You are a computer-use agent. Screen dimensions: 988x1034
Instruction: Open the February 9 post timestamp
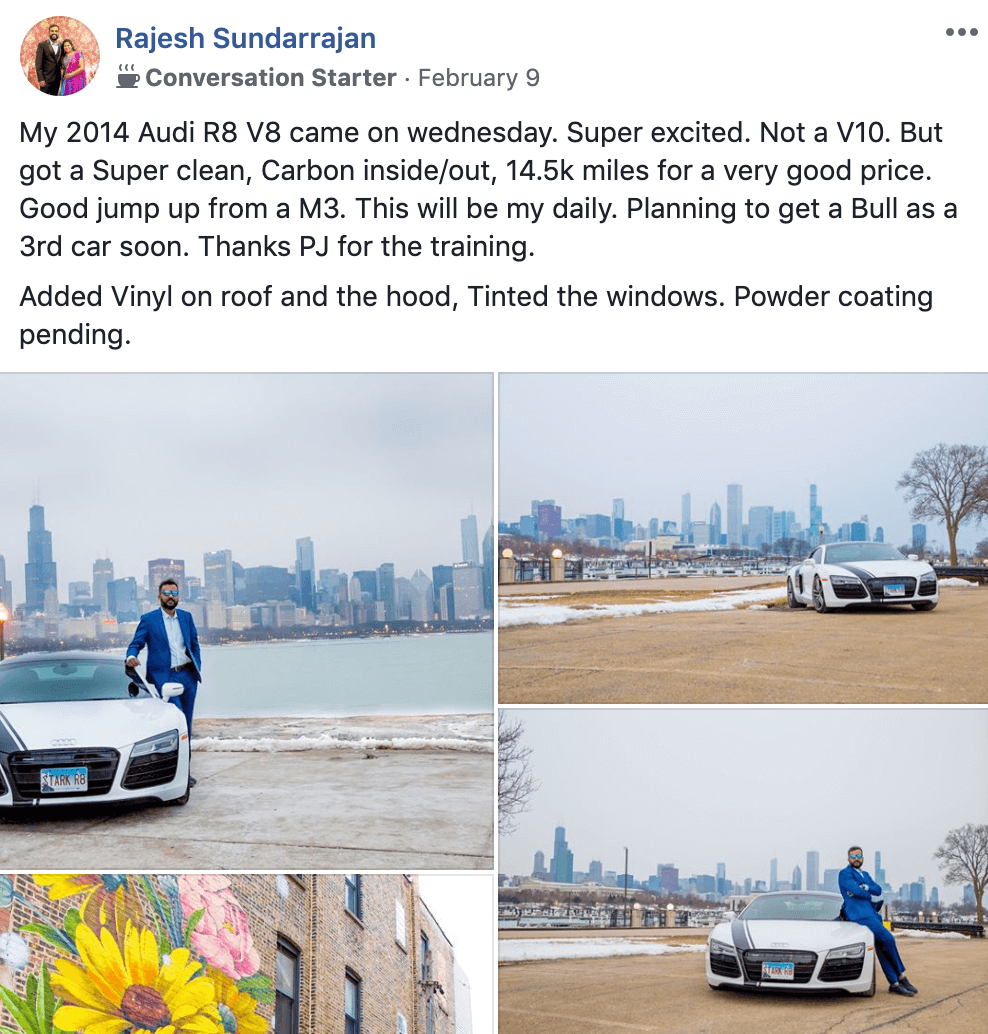[x=479, y=78]
